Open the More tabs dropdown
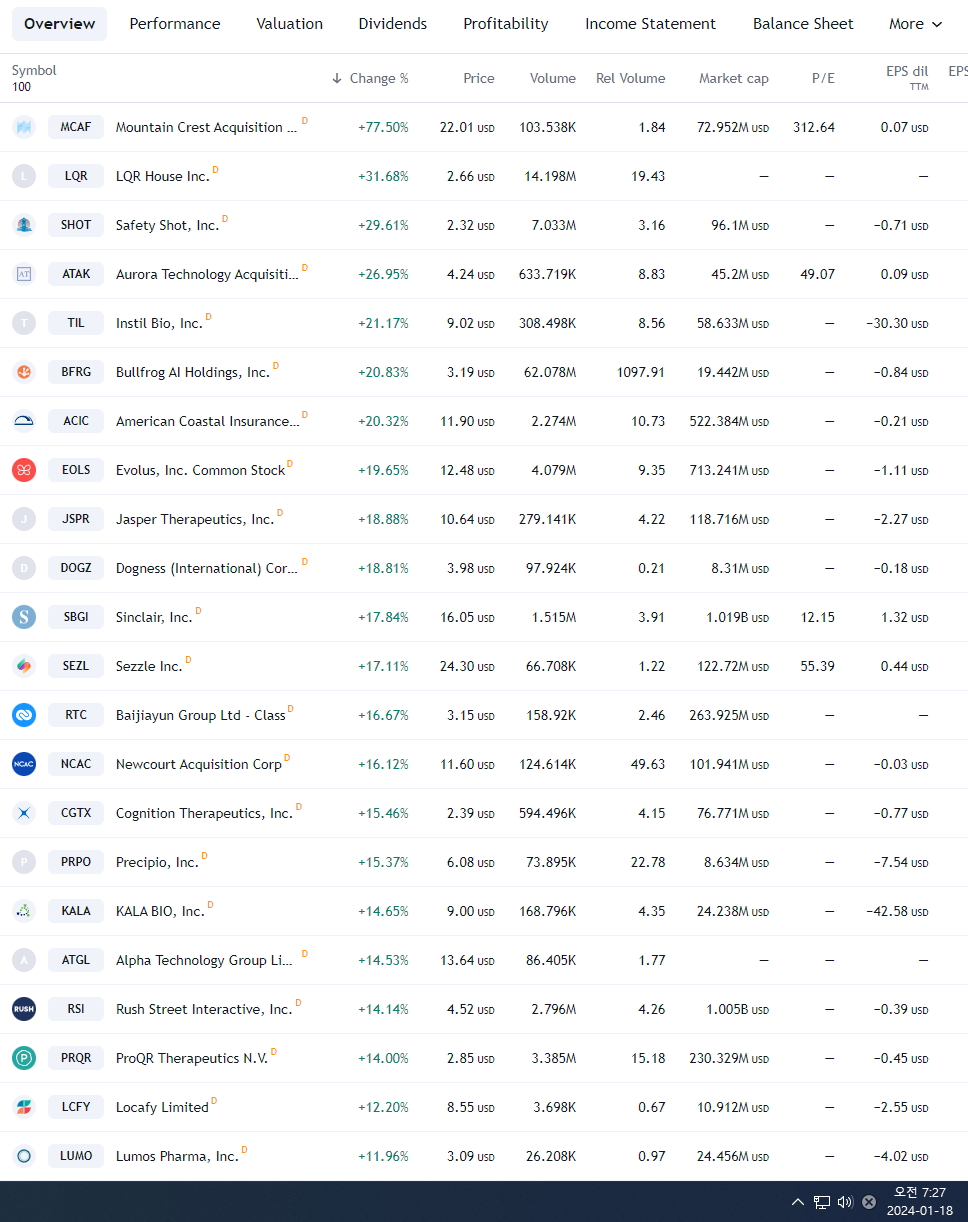The height and width of the screenshot is (1222, 968). tap(916, 24)
